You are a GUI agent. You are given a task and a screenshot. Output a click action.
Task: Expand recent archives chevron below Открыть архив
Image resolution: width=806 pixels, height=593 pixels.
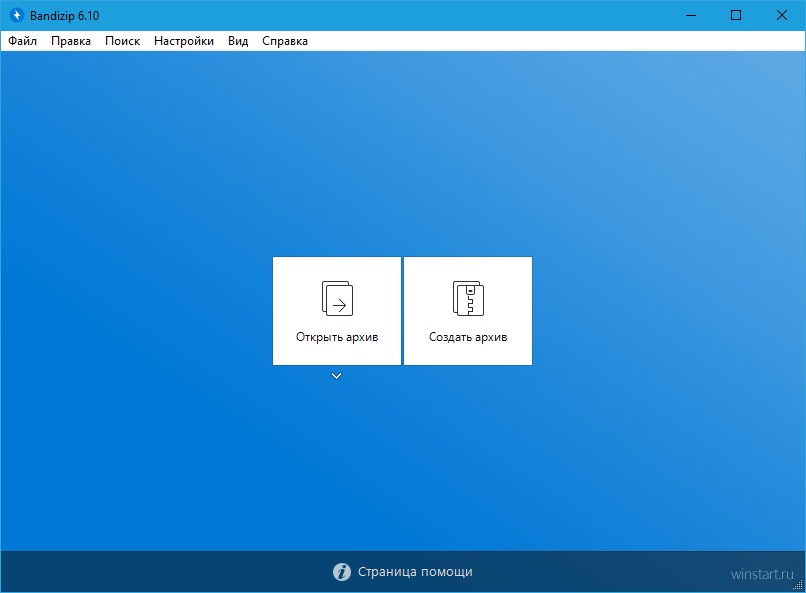[x=337, y=376]
